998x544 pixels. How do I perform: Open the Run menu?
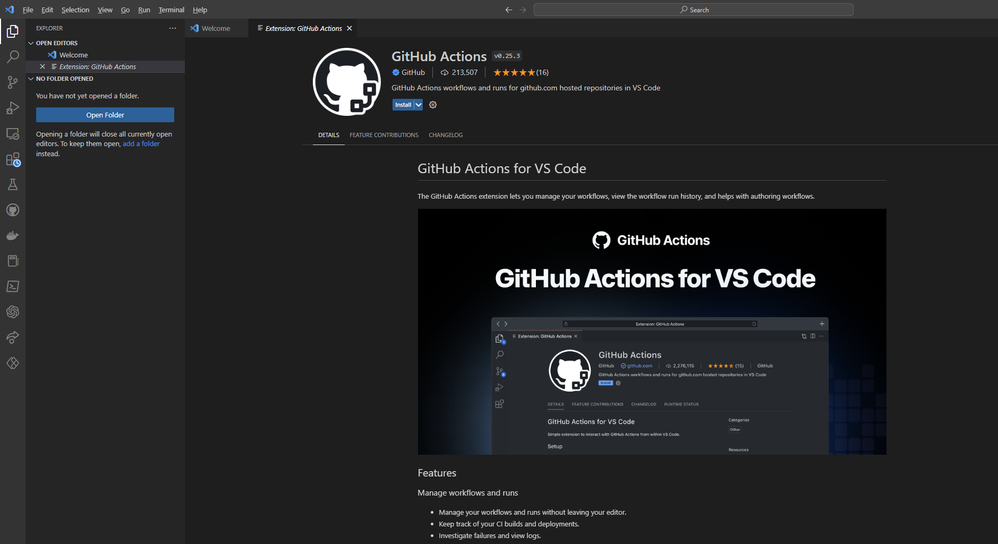tap(144, 10)
